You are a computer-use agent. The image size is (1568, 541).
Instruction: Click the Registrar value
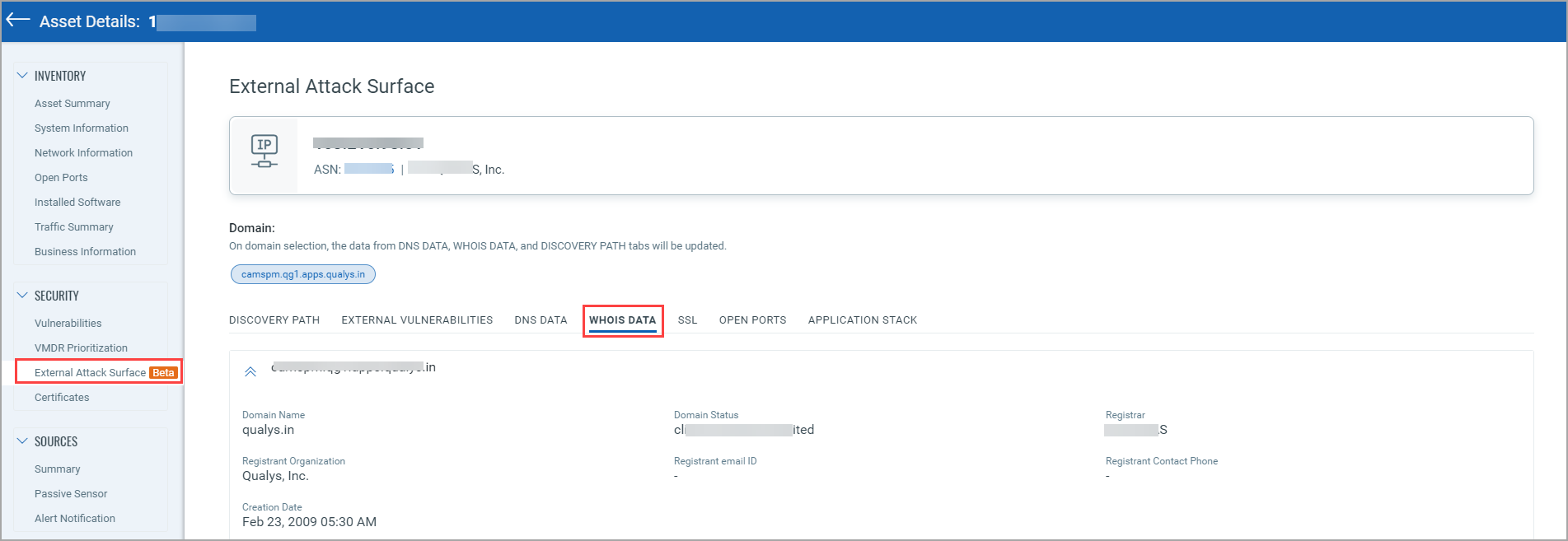(x=1135, y=430)
